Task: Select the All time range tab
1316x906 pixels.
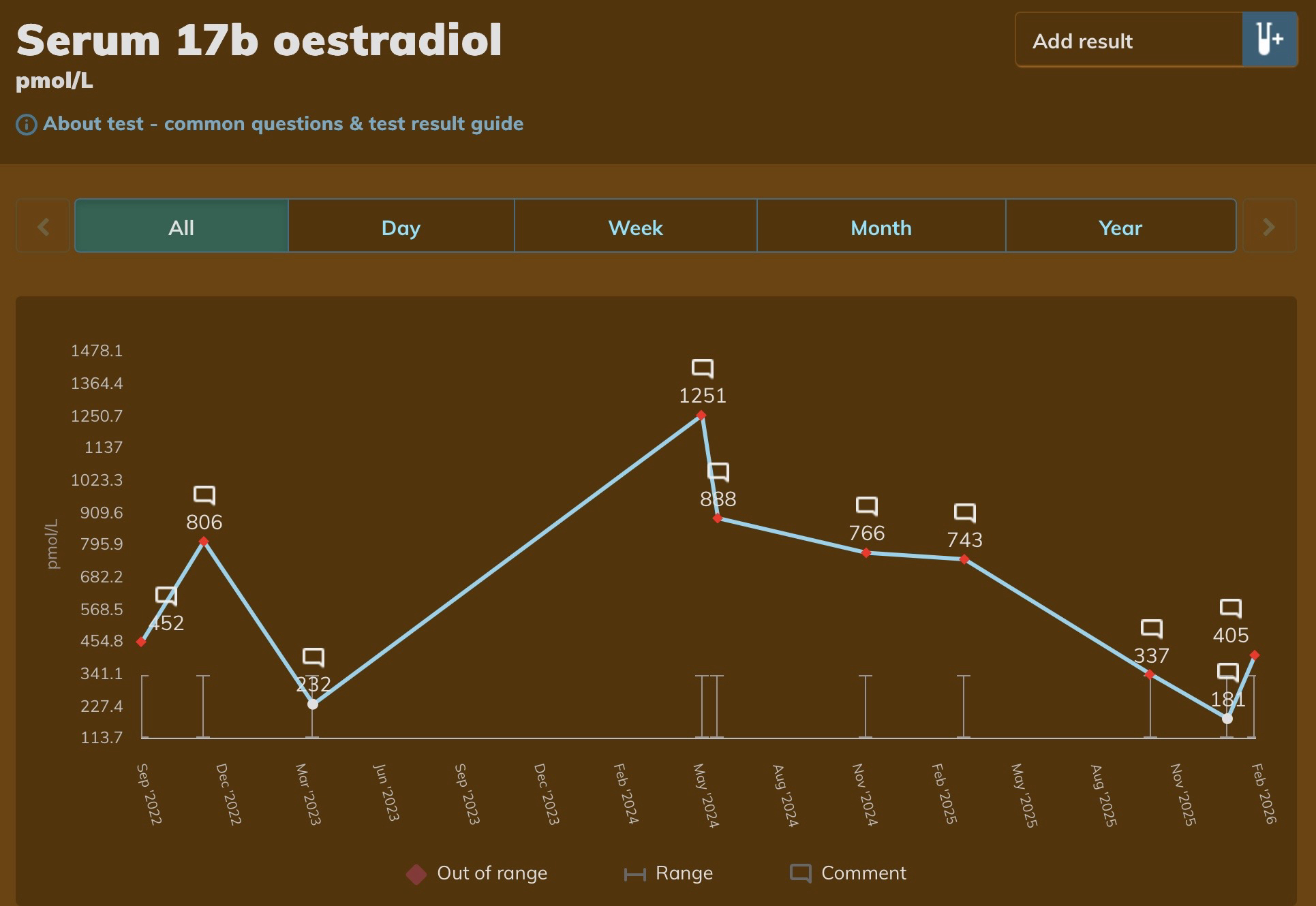Action: (x=181, y=227)
